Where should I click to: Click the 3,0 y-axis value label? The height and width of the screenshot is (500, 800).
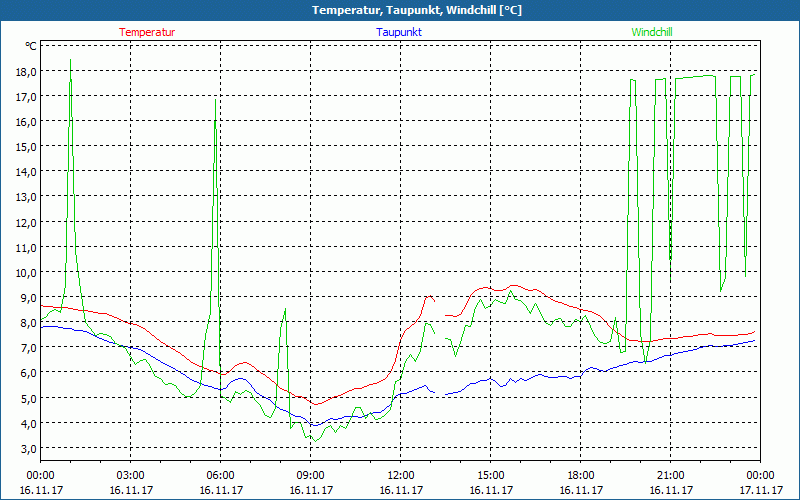(x=28, y=448)
